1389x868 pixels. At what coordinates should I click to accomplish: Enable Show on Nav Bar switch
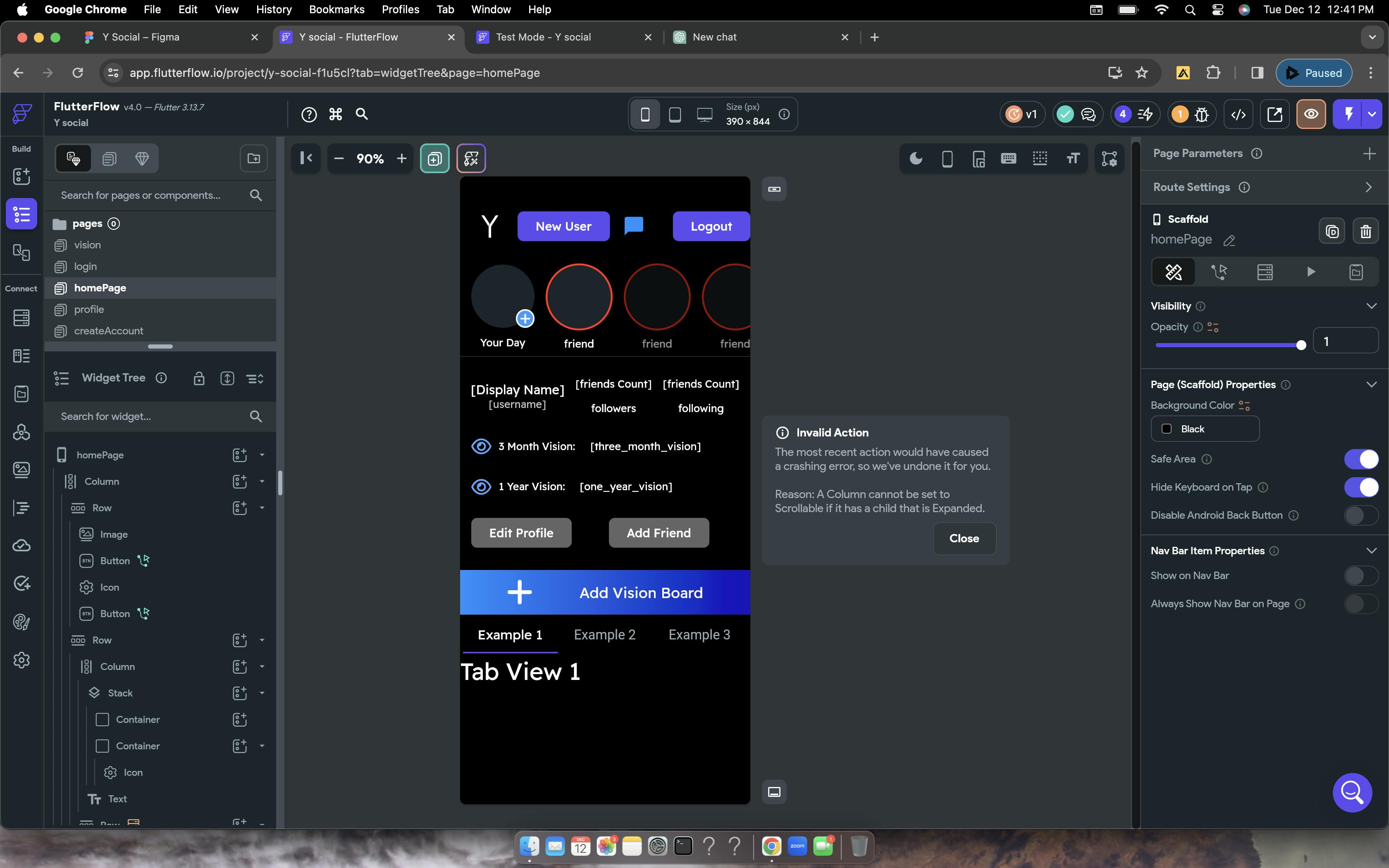pyautogui.click(x=1361, y=575)
